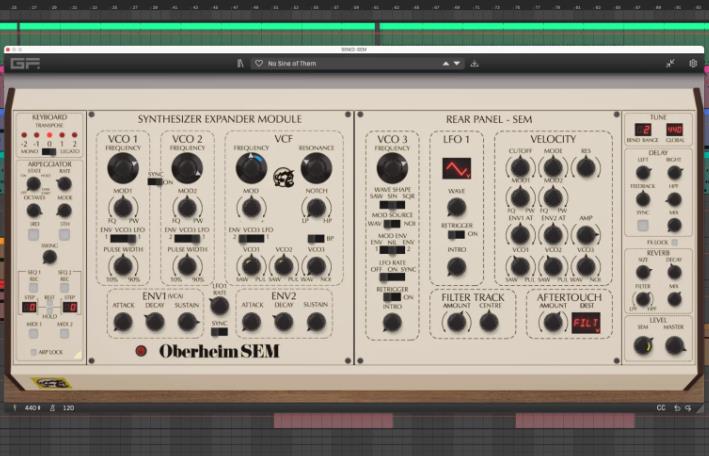709x456 pixels.
Task: Flip the VCF ENV/VCO3/LFO mod source switch
Action: tap(251, 238)
